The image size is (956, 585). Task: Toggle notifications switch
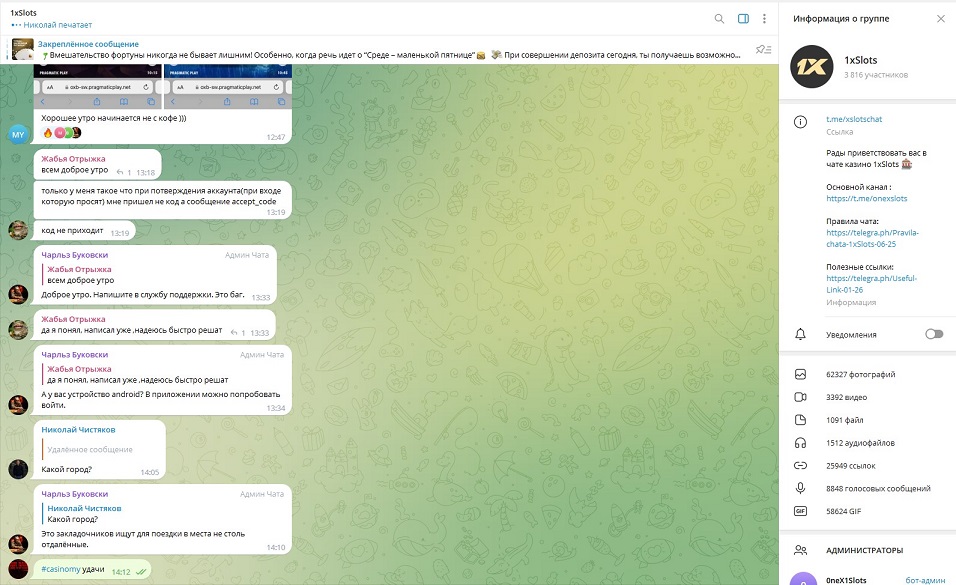[x=934, y=334]
